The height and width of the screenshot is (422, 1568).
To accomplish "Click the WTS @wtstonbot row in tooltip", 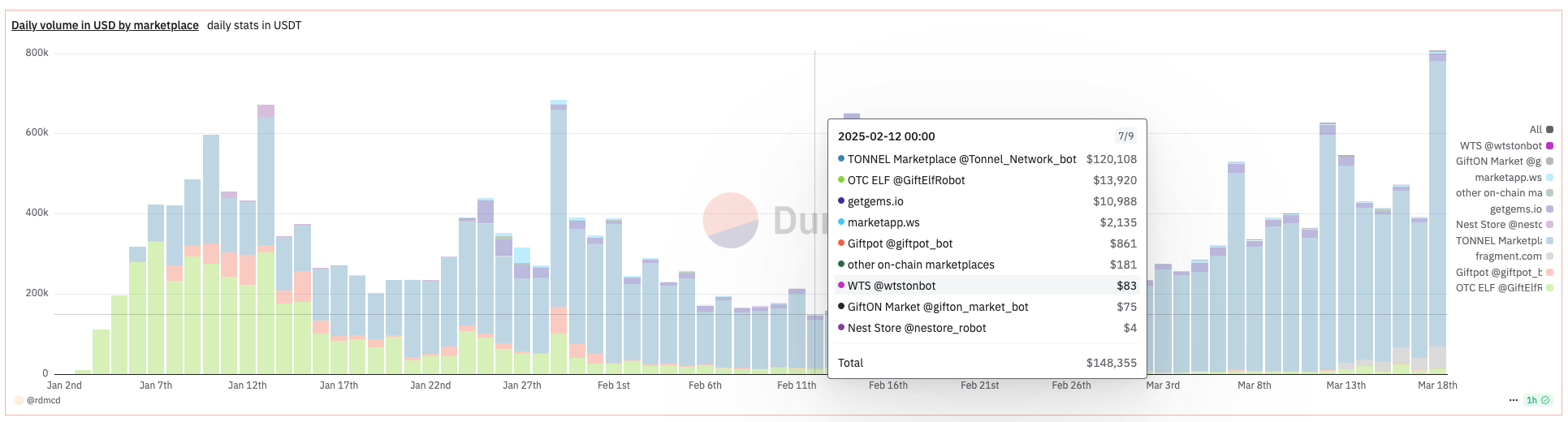I will click(987, 286).
